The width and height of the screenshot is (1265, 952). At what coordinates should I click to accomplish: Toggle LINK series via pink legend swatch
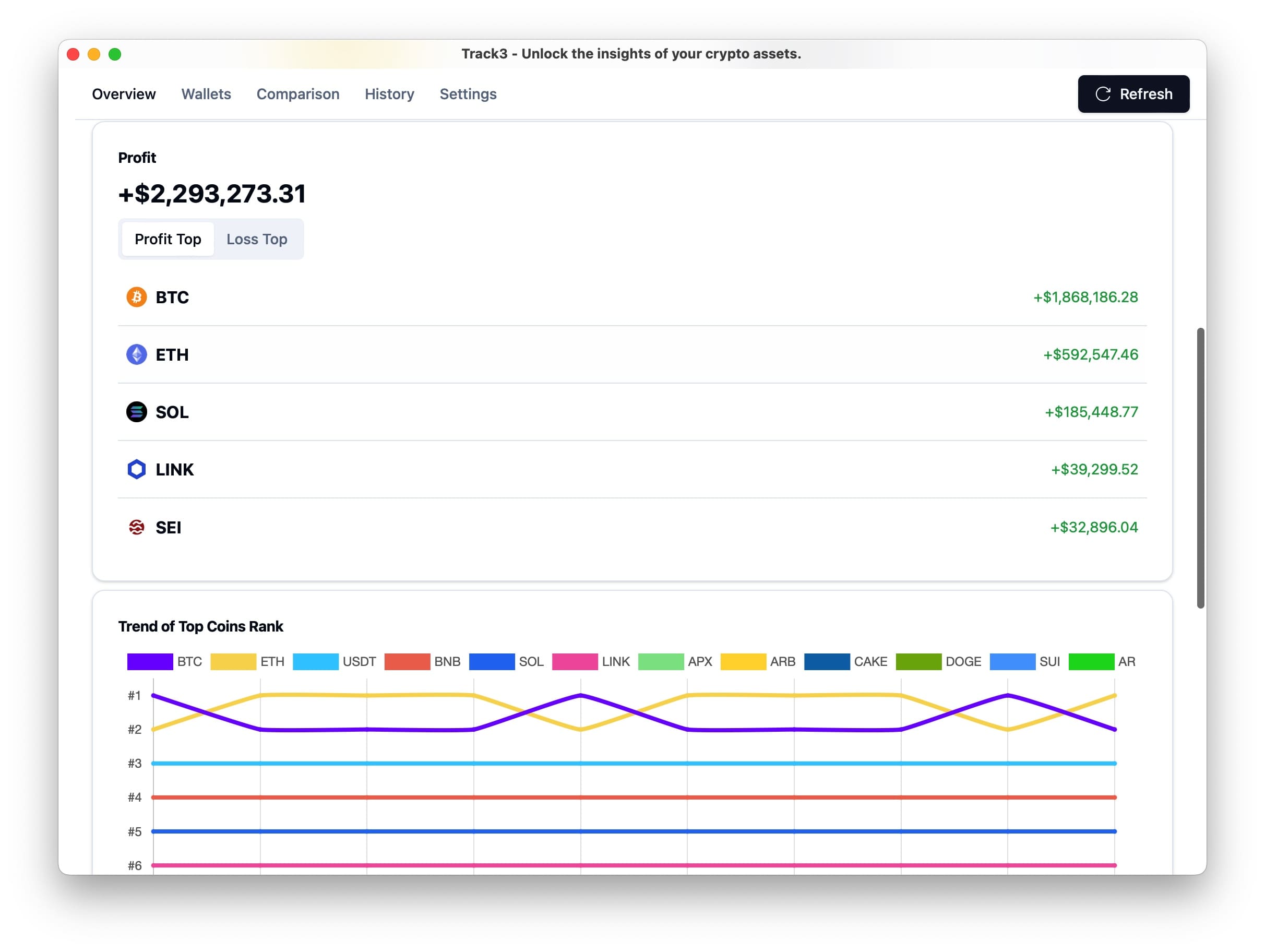pos(575,661)
